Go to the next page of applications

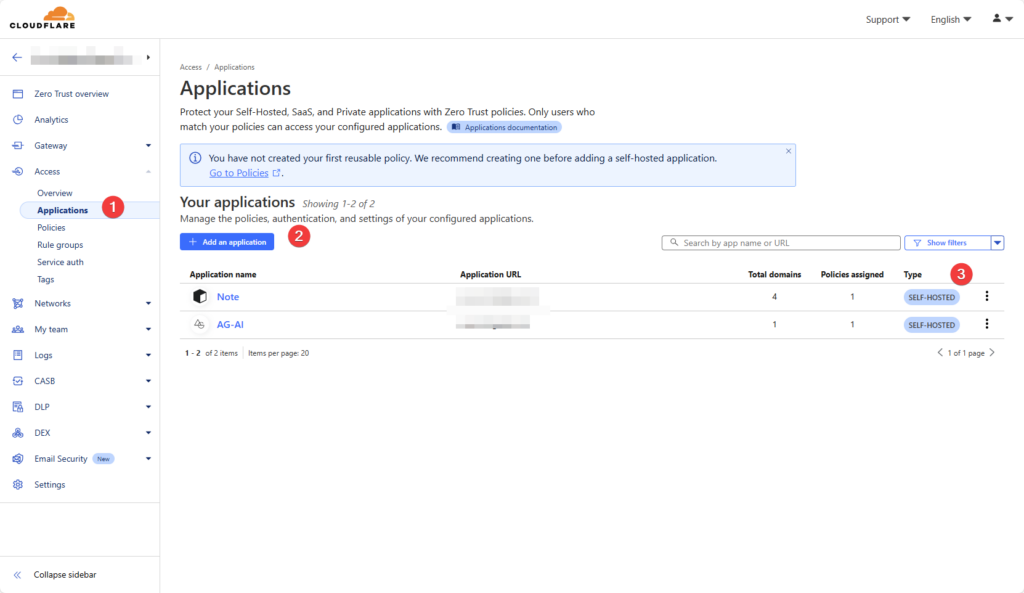pyautogui.click(x=992, y=353)
